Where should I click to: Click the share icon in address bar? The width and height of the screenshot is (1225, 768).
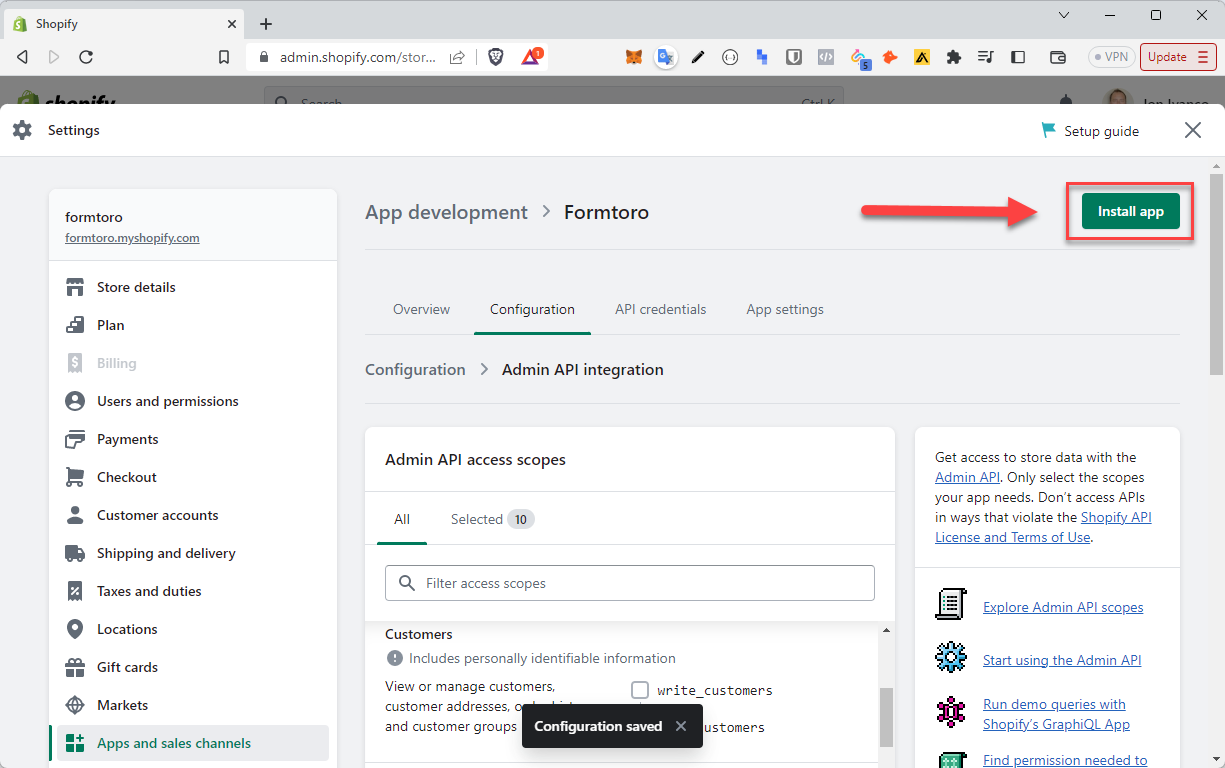[457, 57]
